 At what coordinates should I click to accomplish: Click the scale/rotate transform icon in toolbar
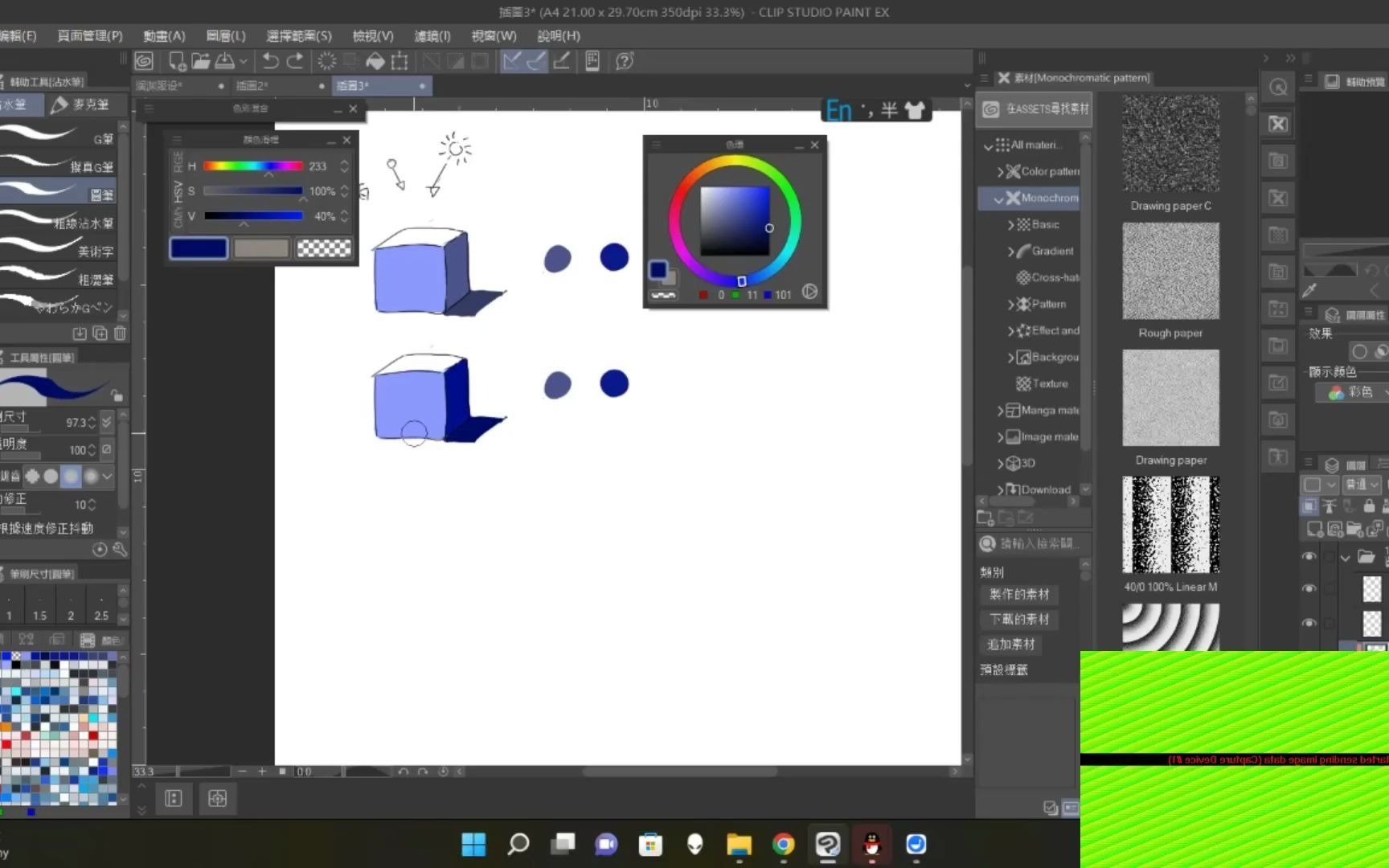[399, 61]
